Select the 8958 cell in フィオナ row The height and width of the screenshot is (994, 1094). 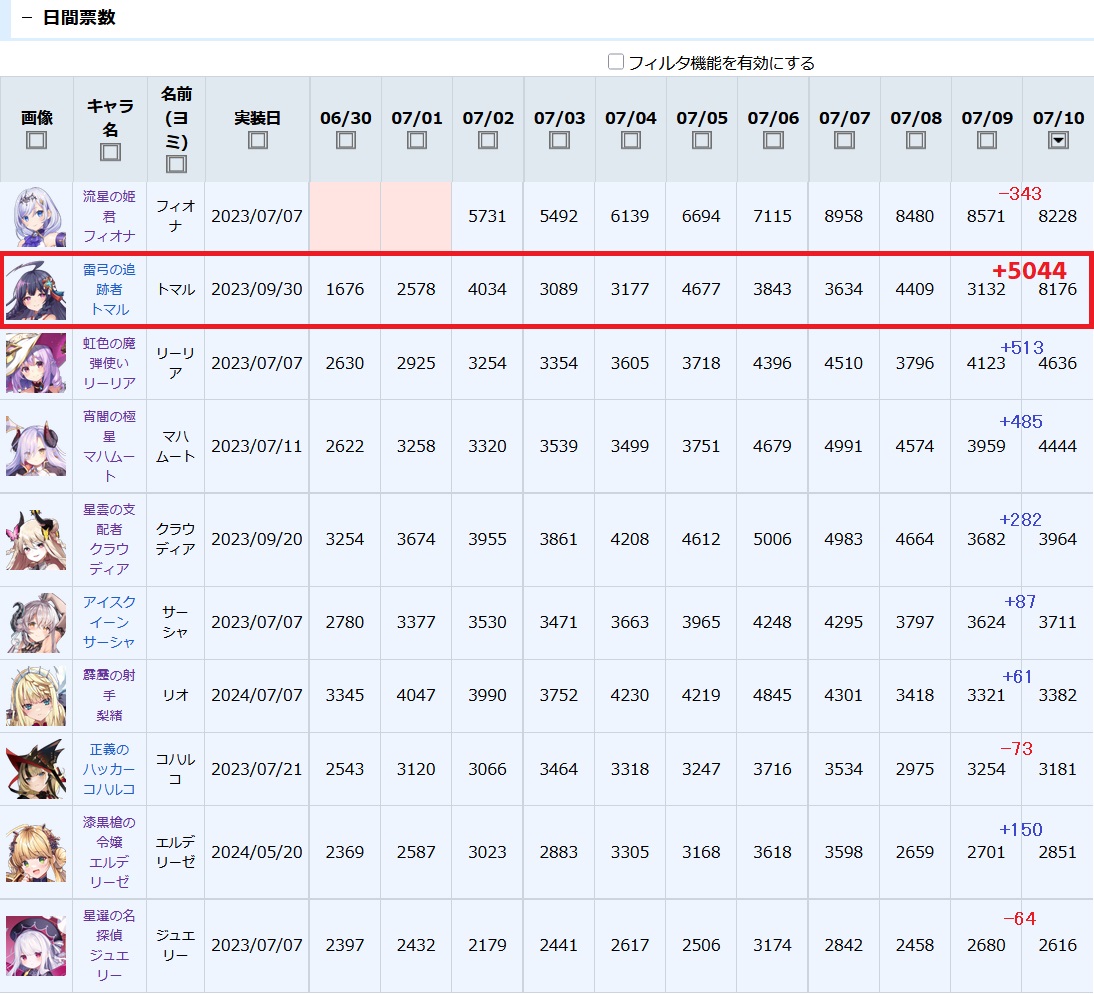(x=844, y=216)
